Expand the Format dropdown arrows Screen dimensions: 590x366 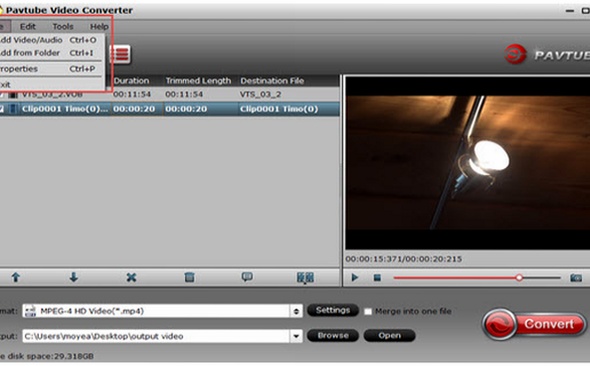[296, 311]
